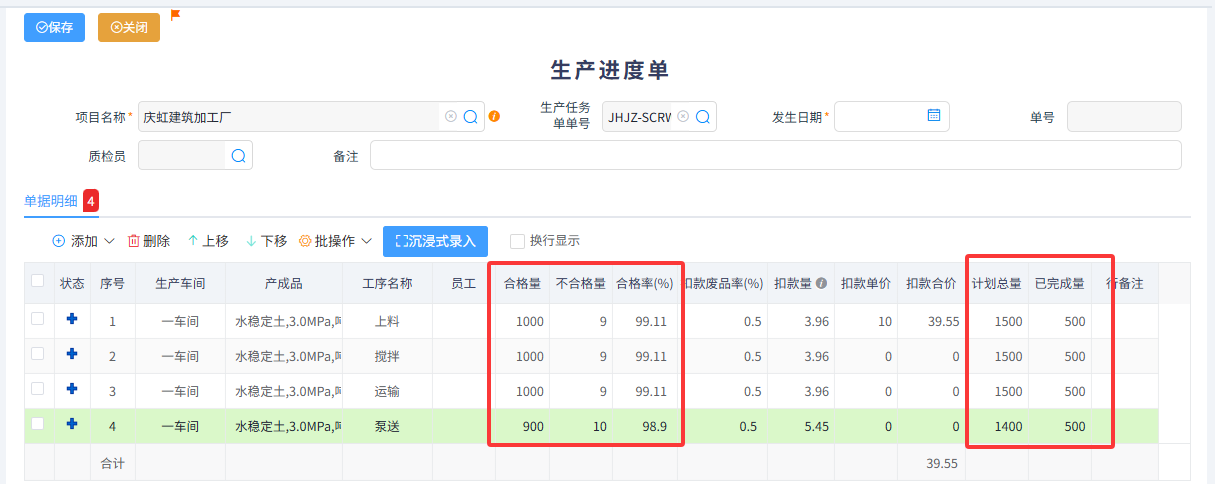The height and width of the screenshot is (484, 1215).
Task: Click the info icon next to 扣款量 header
Action: [x=821, y=284]
